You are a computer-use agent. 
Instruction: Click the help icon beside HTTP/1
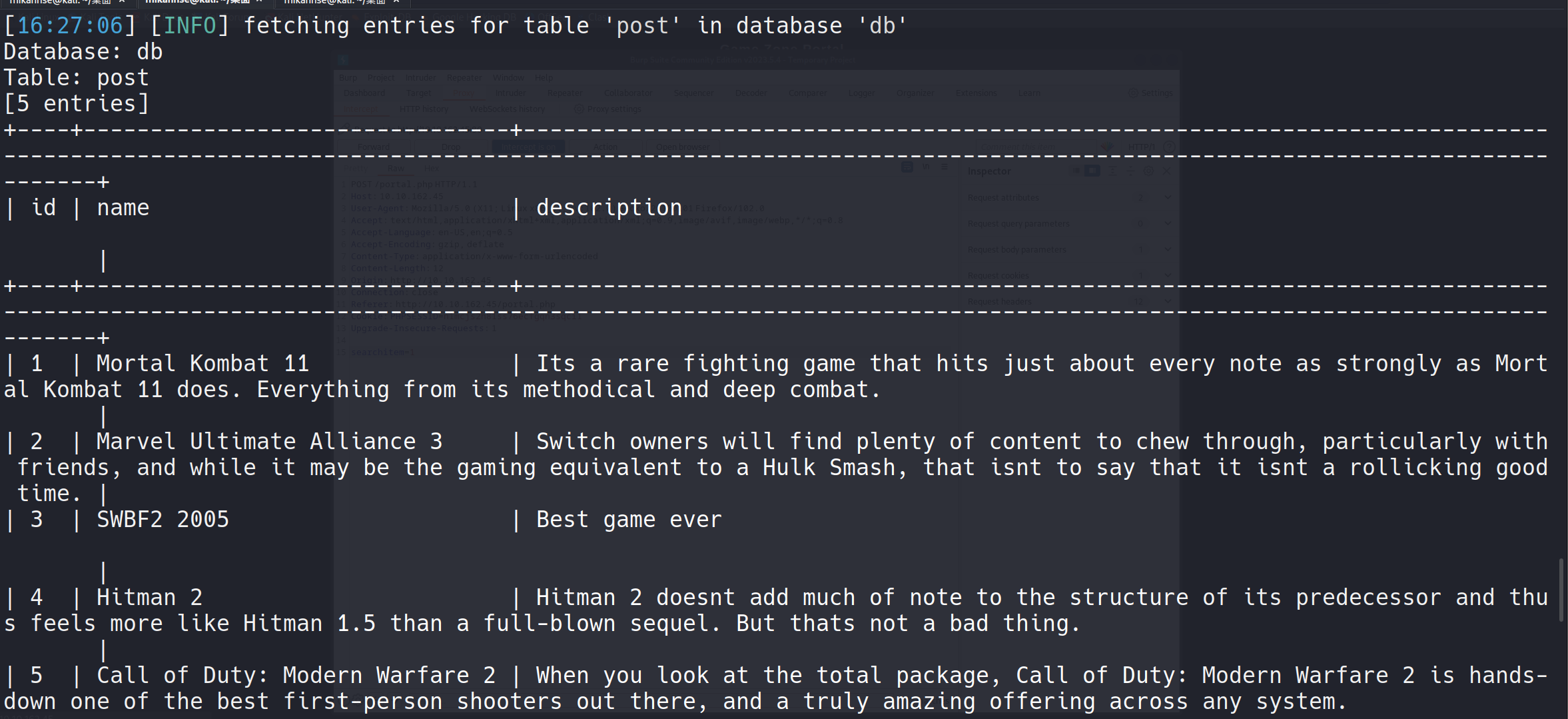pyautogui.click(x=1169, y=147)
